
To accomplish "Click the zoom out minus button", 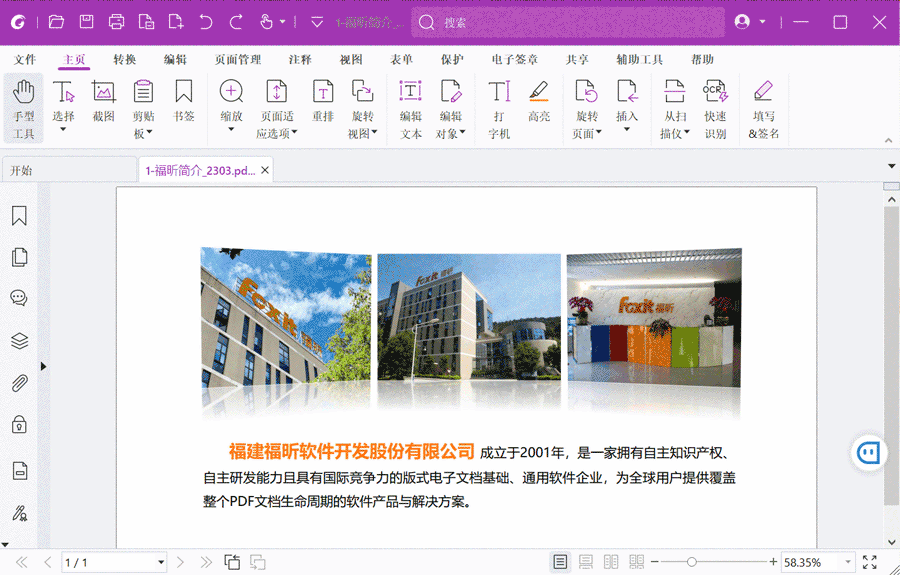I will pyautogui.click(x=655, y=562).
